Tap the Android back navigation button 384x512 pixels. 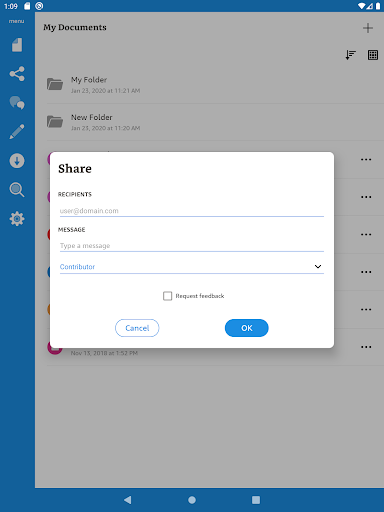[128, 500]
